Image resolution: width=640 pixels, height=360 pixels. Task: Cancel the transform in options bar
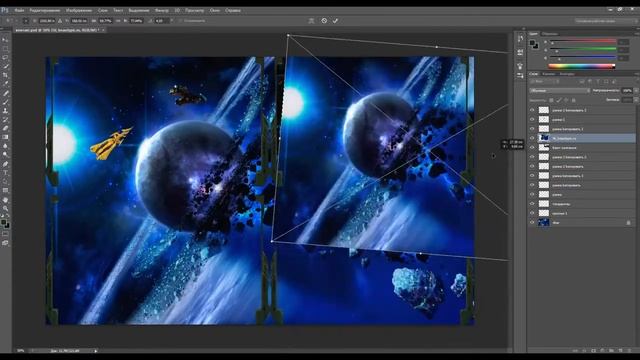(324, 20)
